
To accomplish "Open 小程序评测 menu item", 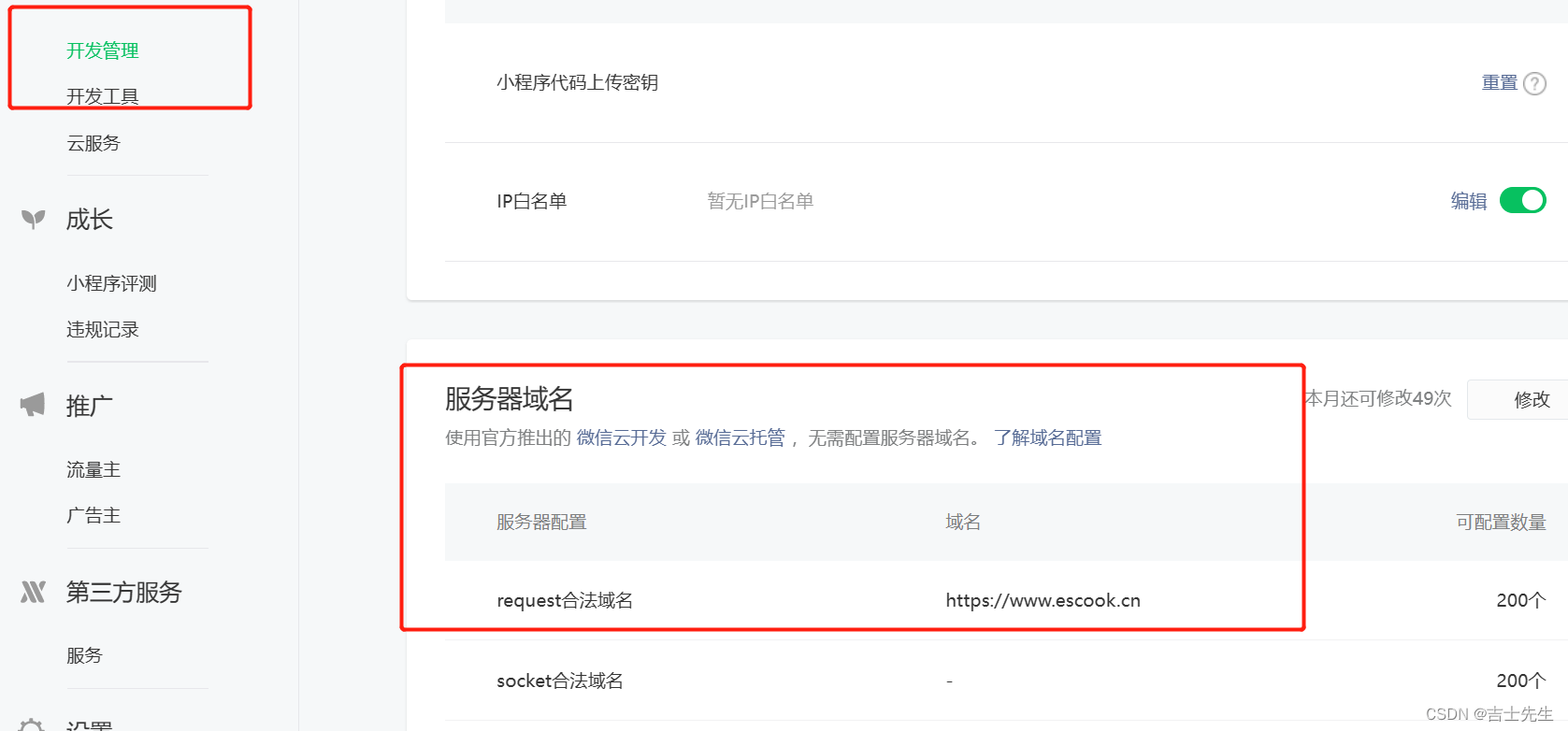I will coord(111,283).
